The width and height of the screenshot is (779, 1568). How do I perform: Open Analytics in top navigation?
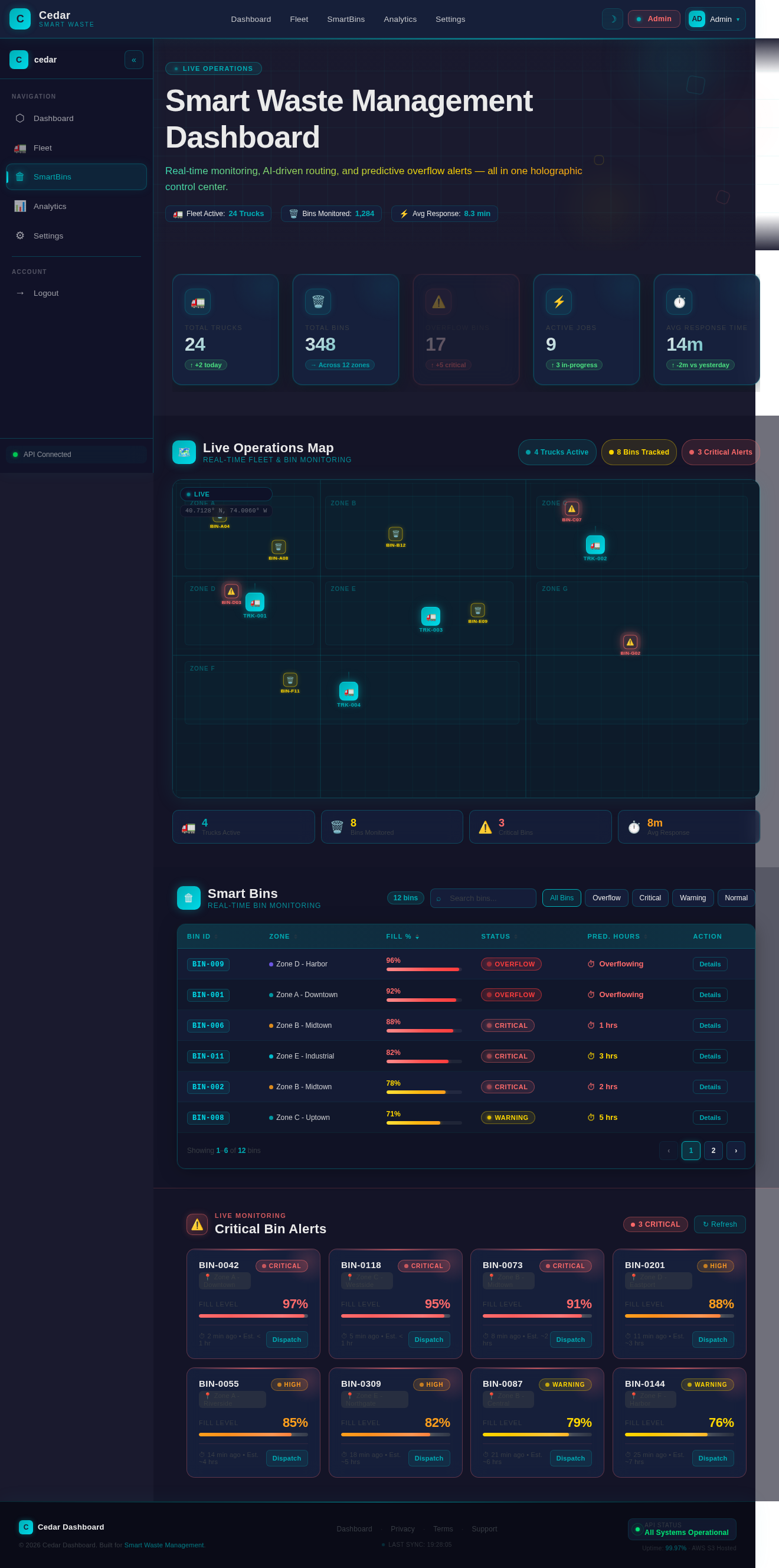400,19
